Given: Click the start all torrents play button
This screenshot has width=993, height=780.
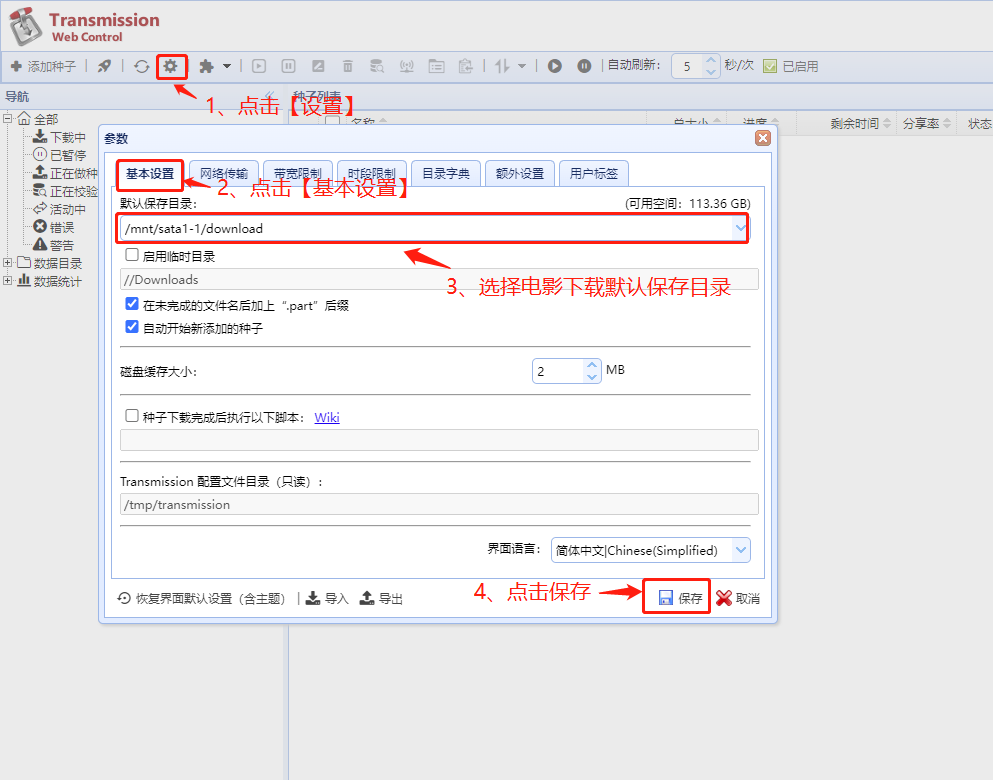Looking at the screenshot, I should pos(555,66).
